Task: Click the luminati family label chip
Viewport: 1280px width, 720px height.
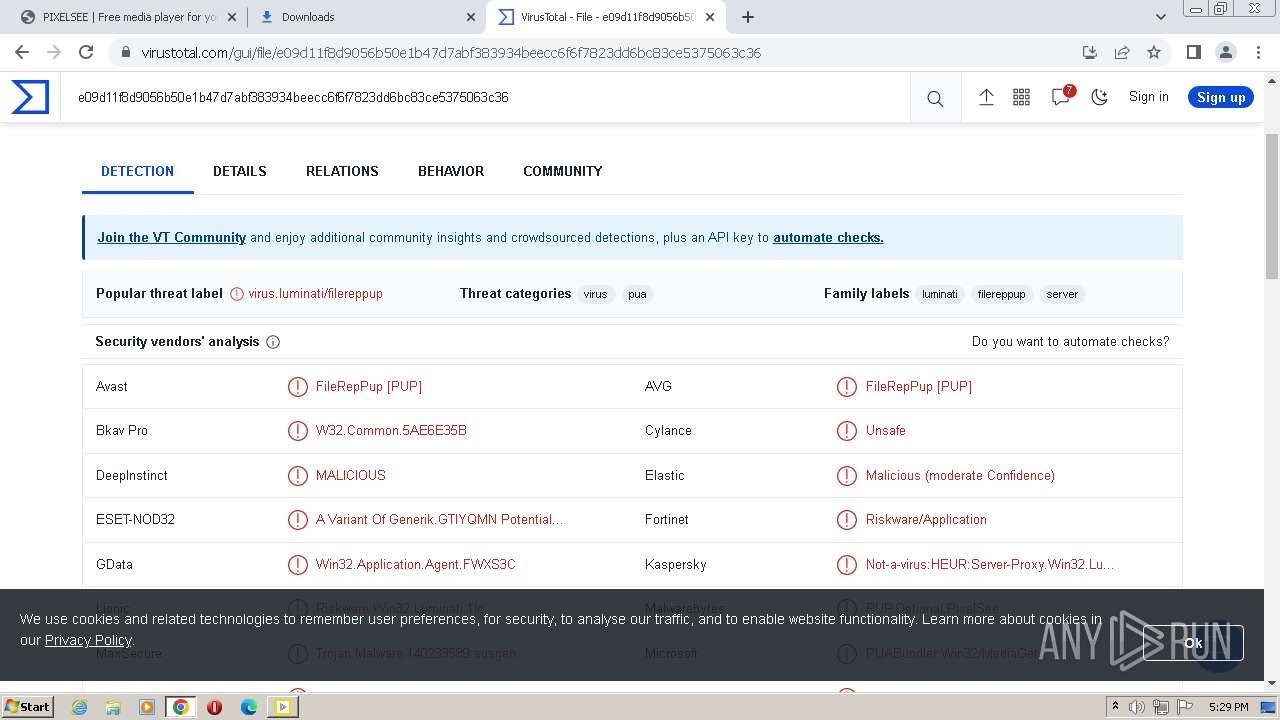Action: click(x=940, y=294)
